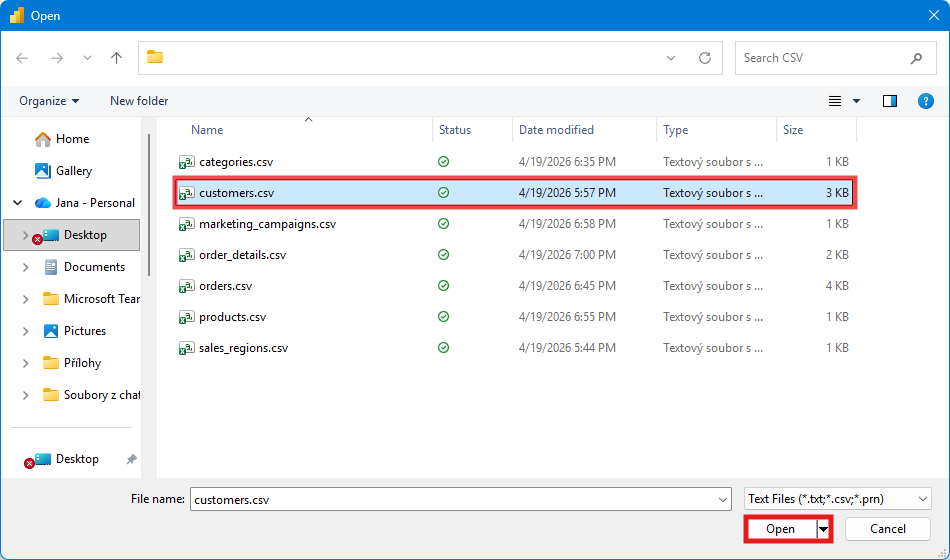Open the view options dropdown arrow

856,101
